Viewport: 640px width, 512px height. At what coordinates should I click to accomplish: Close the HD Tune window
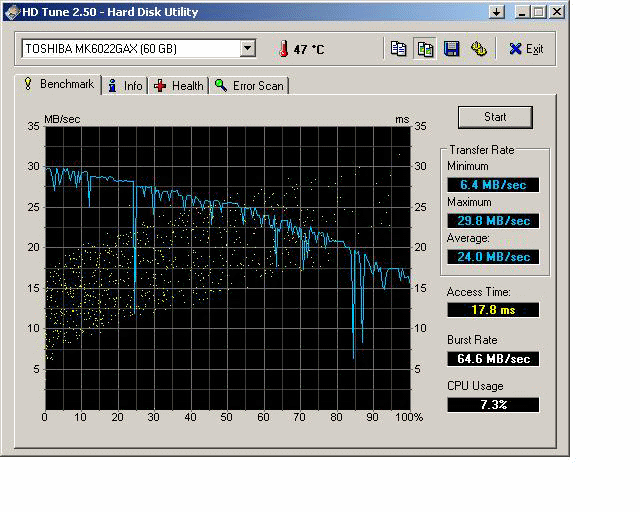557,12
